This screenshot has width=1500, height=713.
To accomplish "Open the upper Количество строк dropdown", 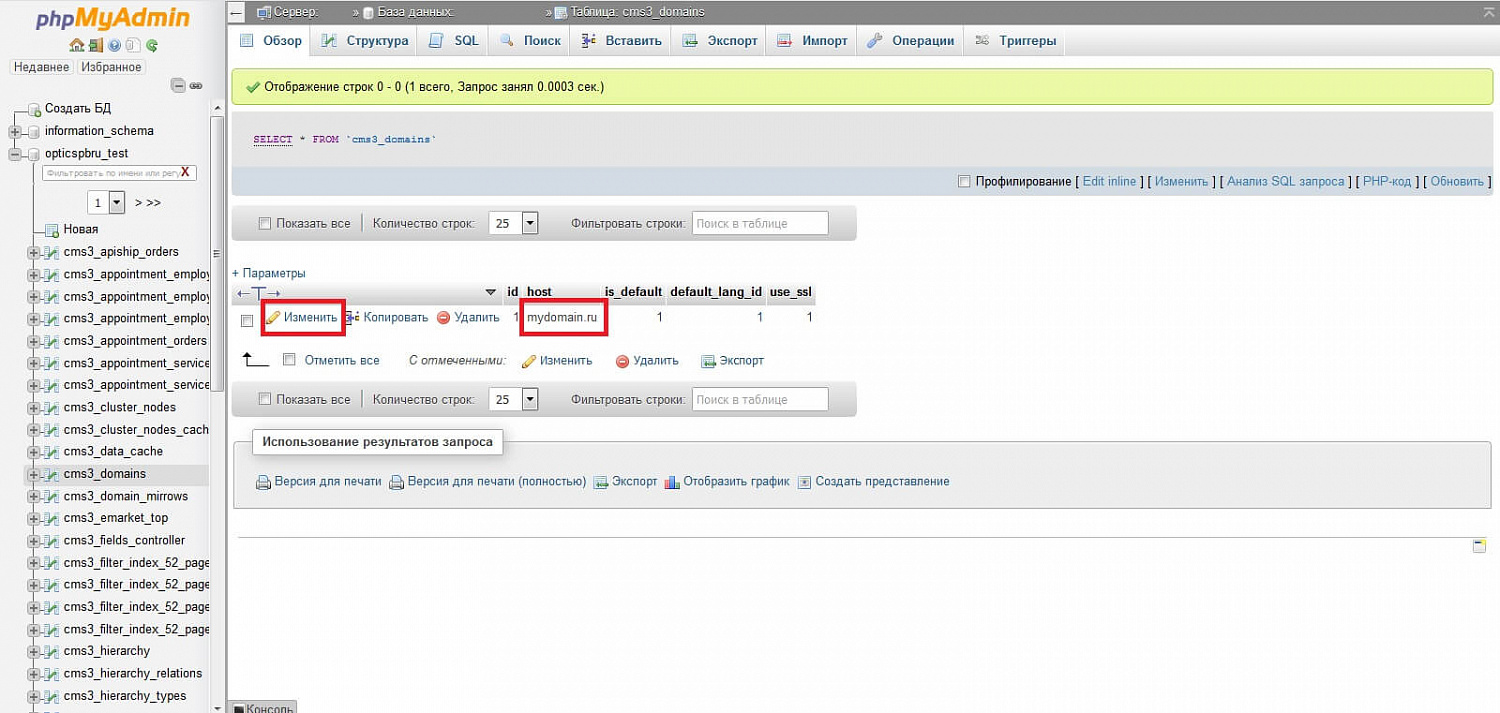I will 514,223.
